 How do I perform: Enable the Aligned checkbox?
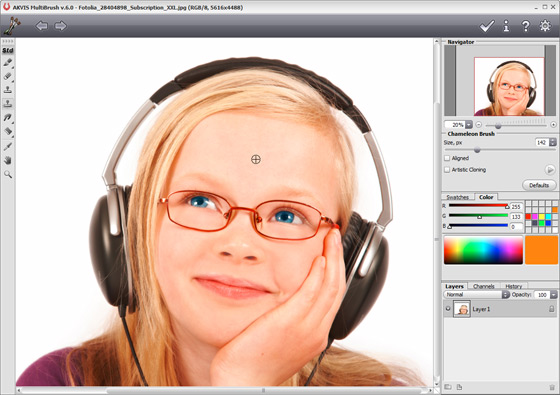tap(447, 158)
